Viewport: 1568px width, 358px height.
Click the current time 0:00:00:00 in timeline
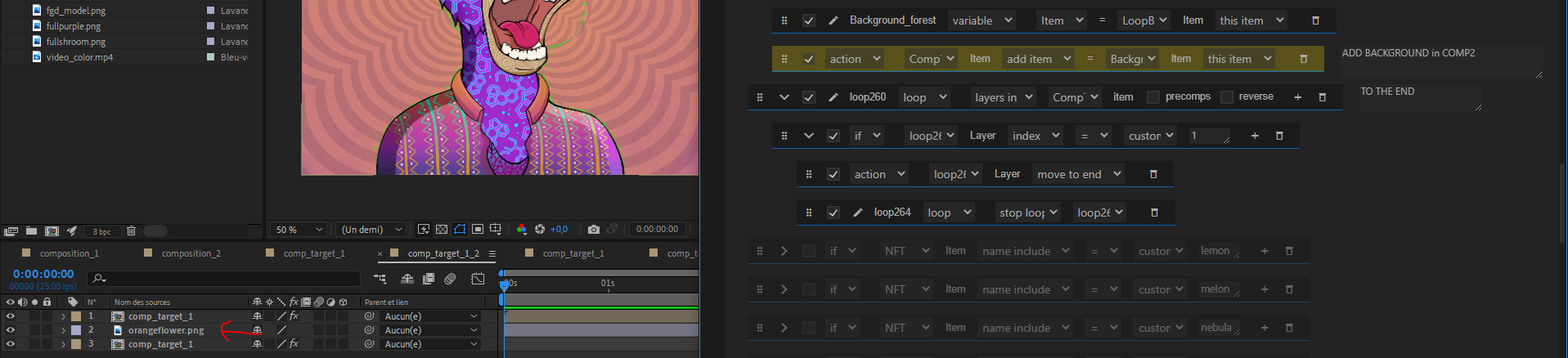(43, 274)
